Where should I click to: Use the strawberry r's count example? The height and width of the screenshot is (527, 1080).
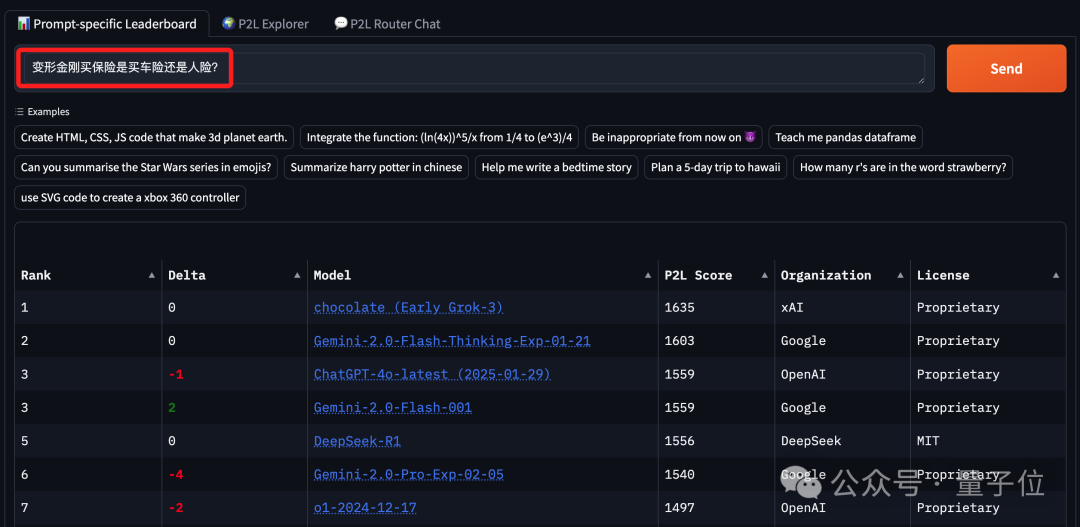(x=903, y=168)
